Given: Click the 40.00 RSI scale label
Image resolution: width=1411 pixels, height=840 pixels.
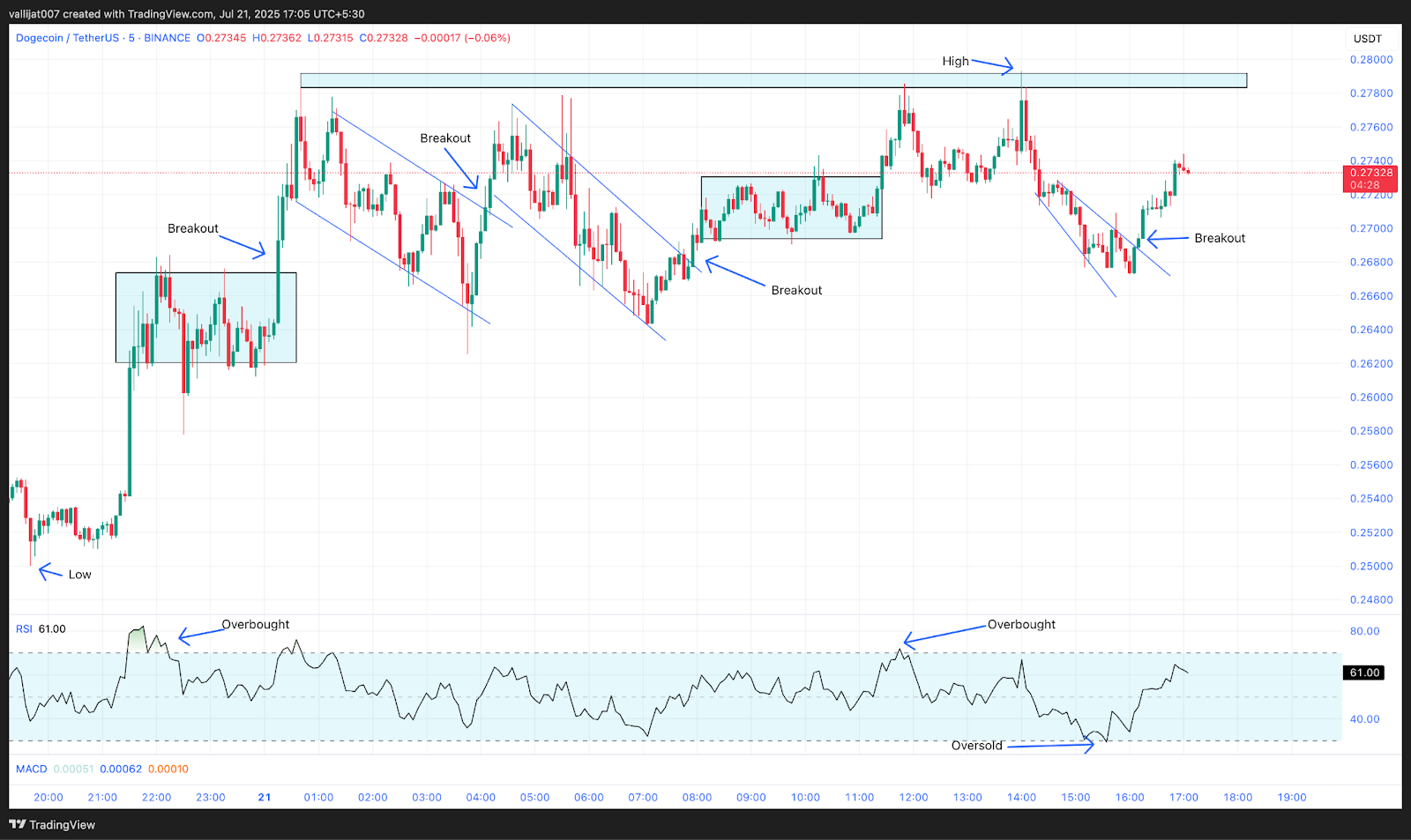Looking at the screenshot, I should 1364,719.
